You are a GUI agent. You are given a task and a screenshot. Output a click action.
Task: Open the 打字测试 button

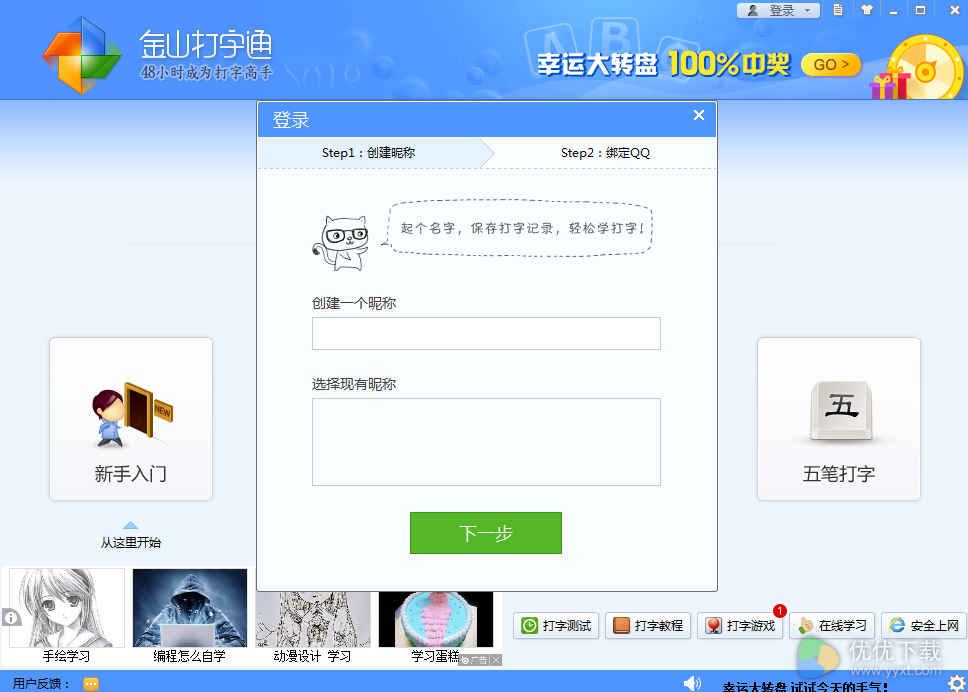click(556, 625)
